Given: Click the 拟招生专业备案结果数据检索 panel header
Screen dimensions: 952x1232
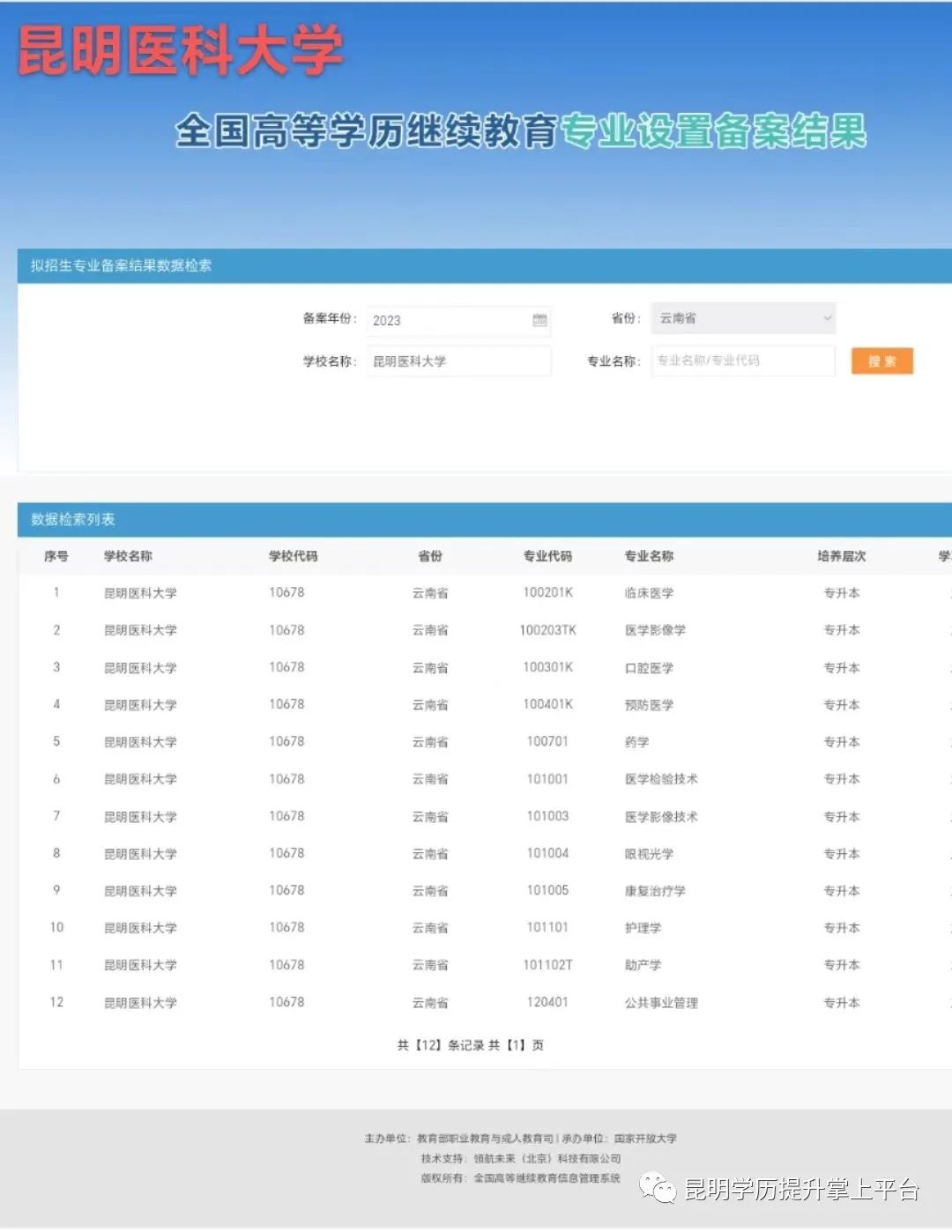Looking at the screenshot, I should (x=484, y=265).
